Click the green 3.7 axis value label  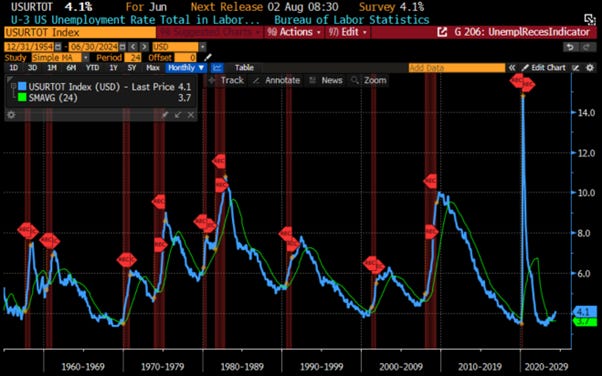pyautogui.click(x=585, y=321)
